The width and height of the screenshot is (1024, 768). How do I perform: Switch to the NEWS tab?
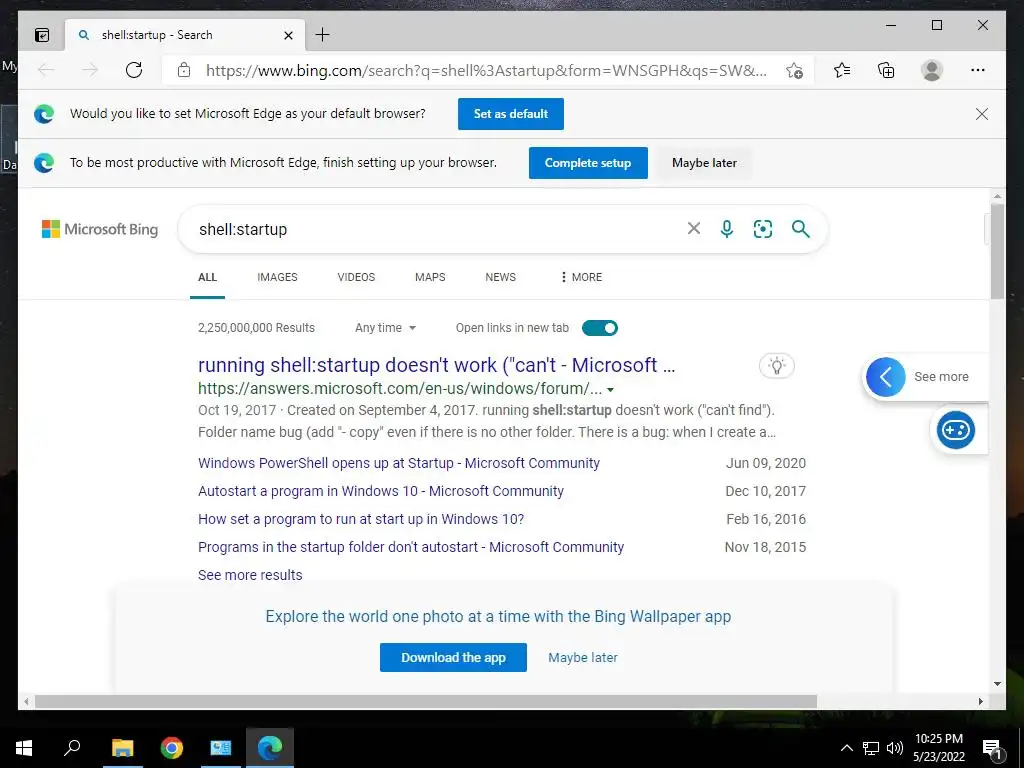500,278
